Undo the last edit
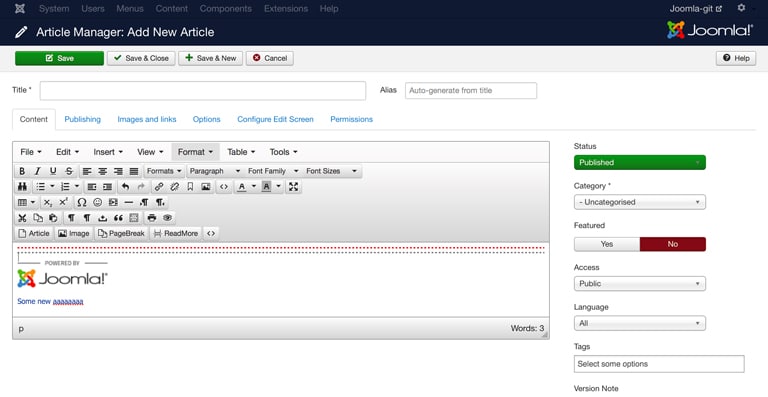This screenshot has width=768, height=397. click(x=125, y=187)
